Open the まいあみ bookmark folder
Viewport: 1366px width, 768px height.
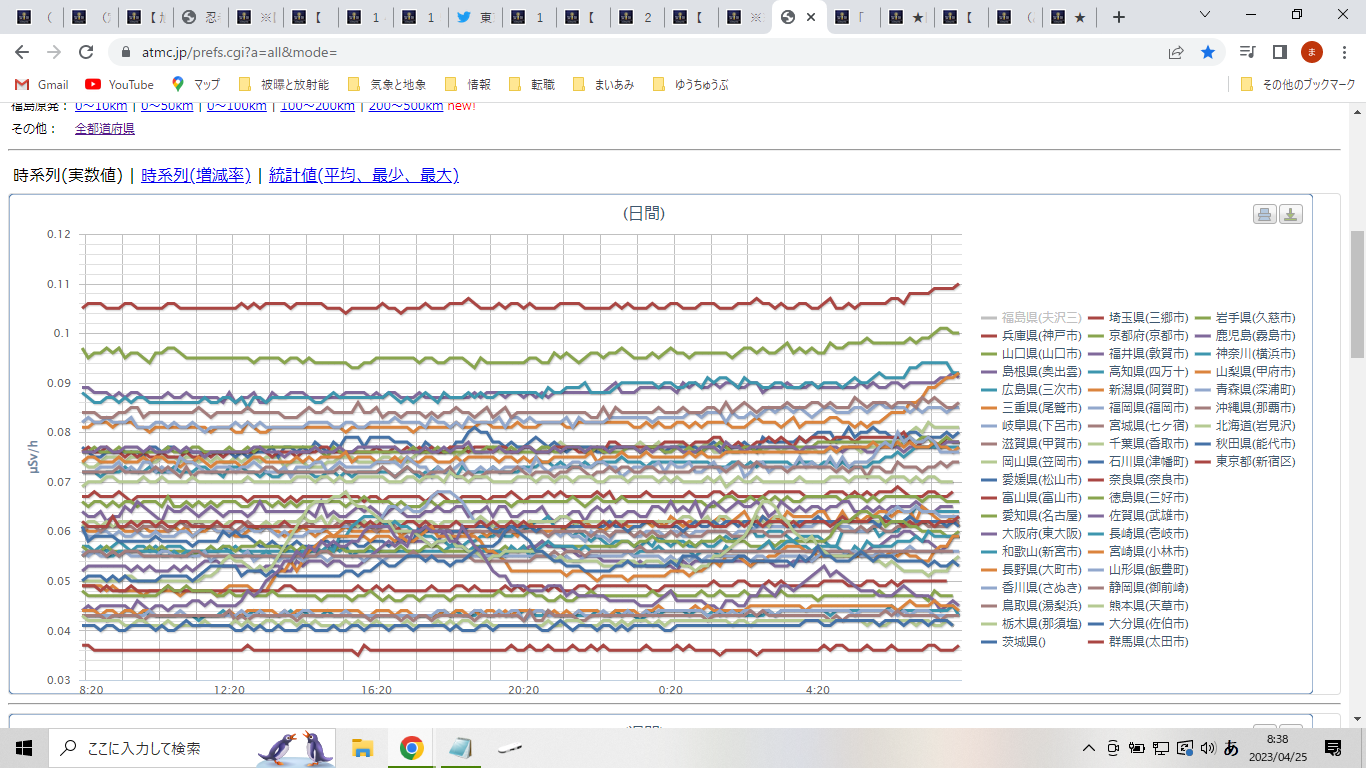pos(604,84)
